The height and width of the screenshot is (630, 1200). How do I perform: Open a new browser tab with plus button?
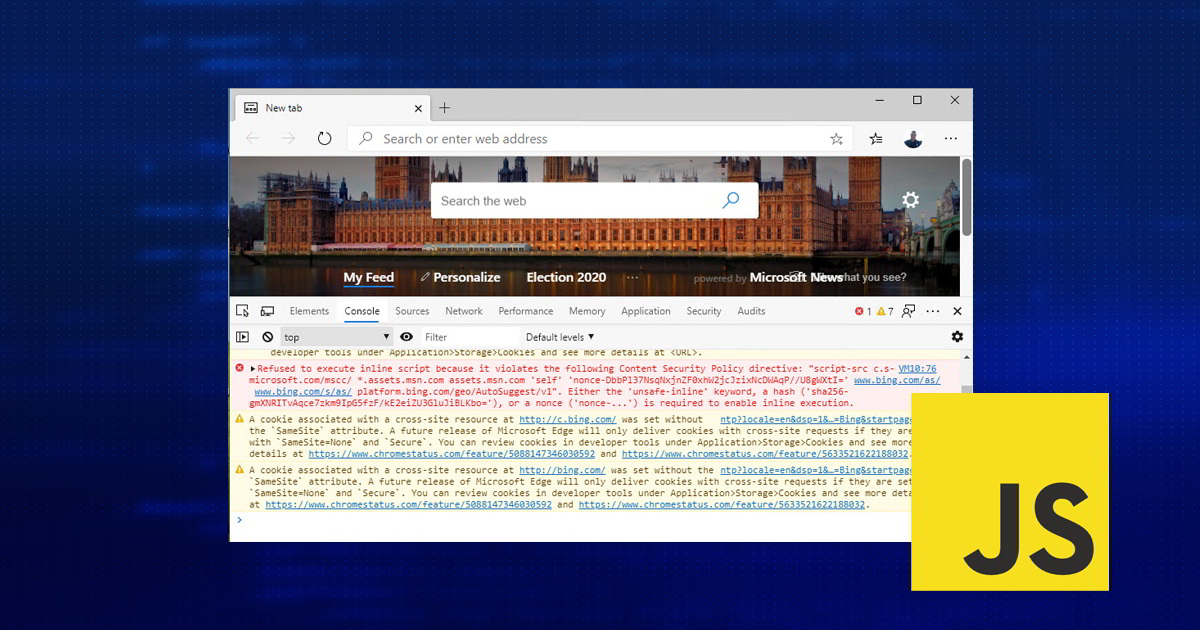(x=445, y=108)
